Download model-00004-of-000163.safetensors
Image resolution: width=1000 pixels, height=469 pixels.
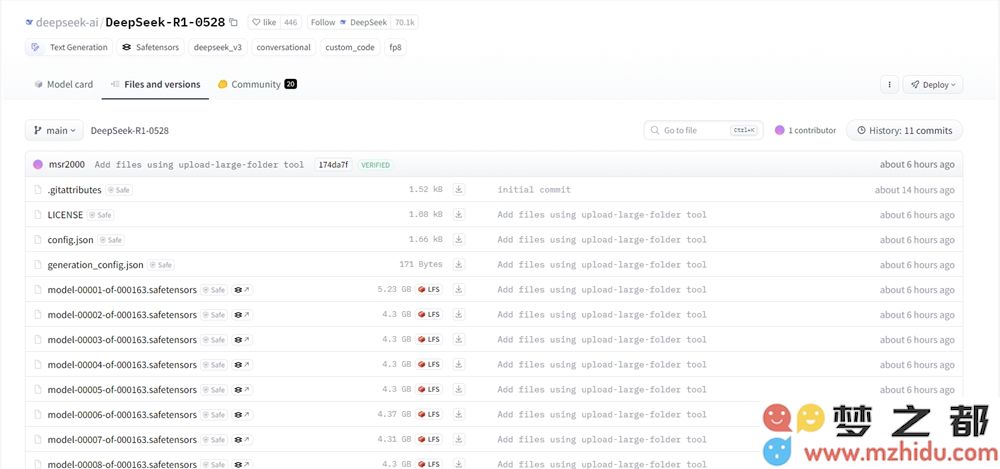(x=458, y=364)
